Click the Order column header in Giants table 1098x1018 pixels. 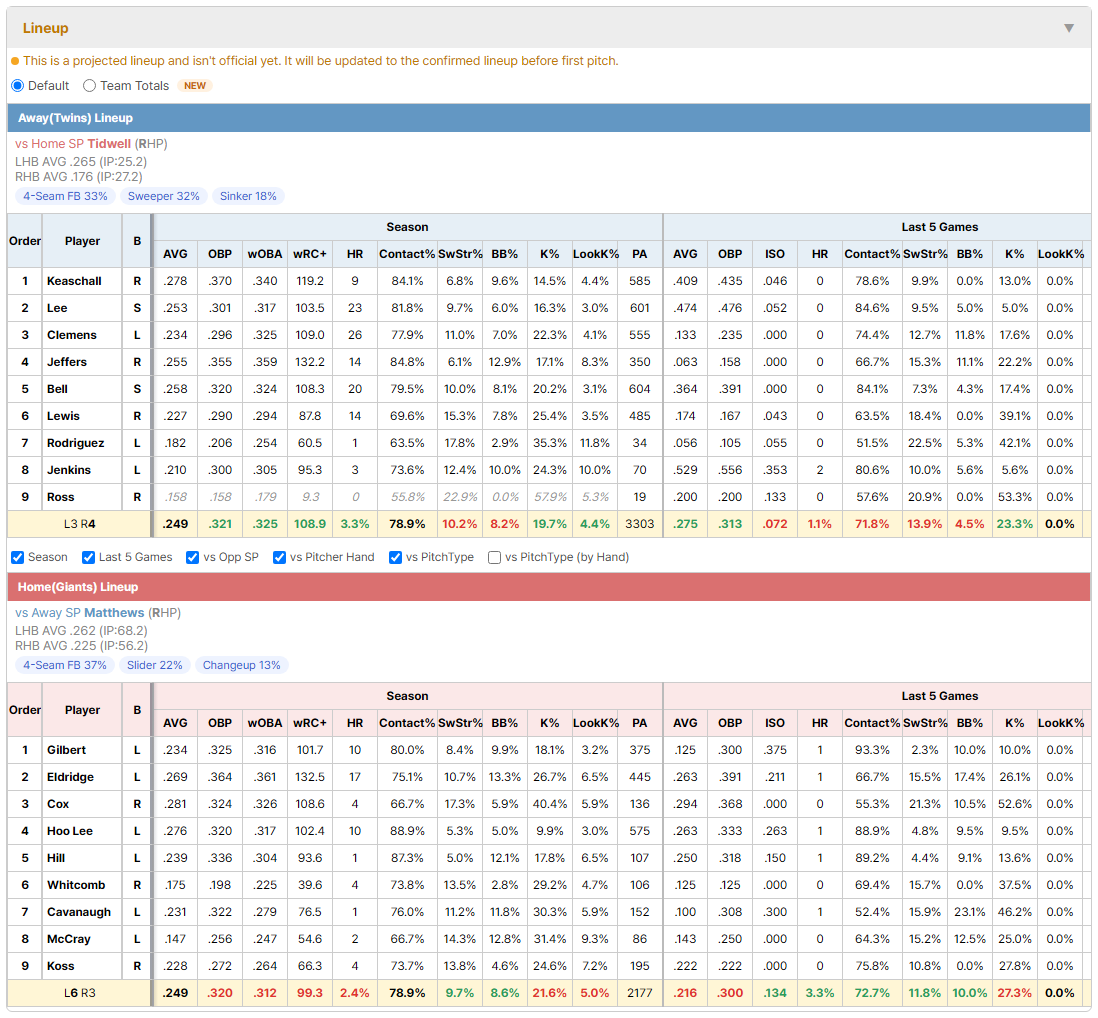pyautogui.click(x=25, y=710)
